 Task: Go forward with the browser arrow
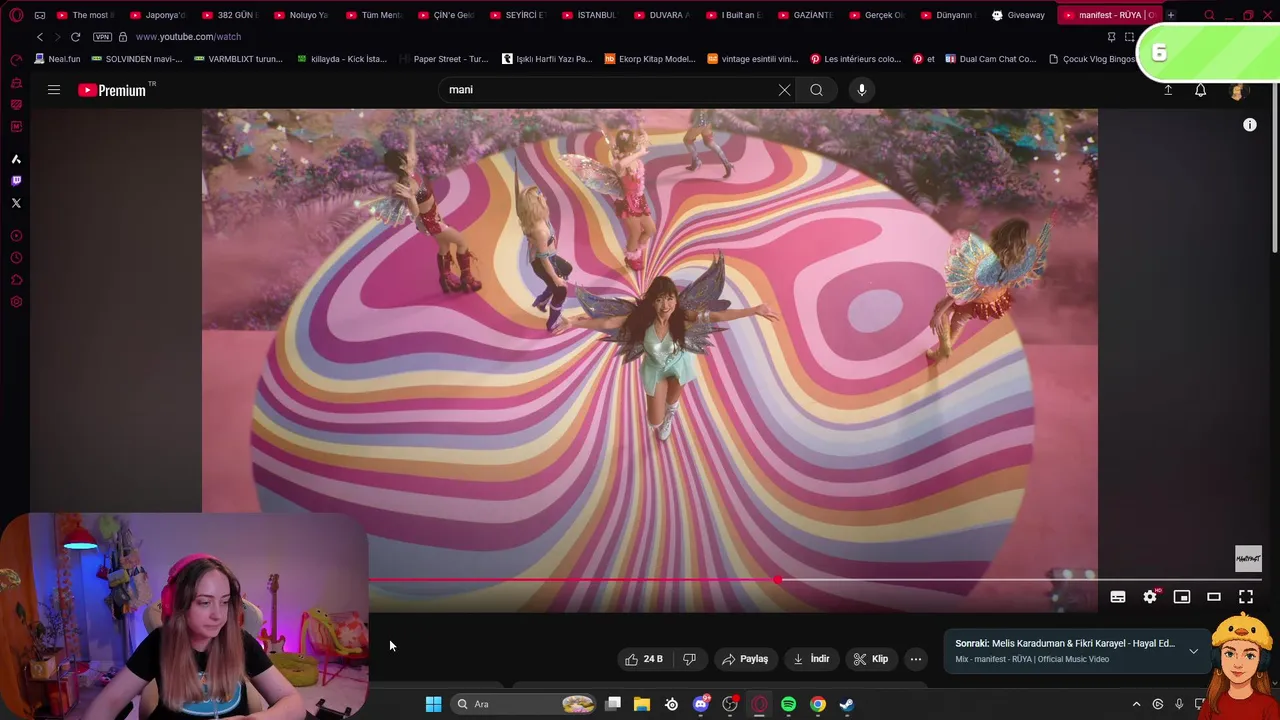point(57,37)
